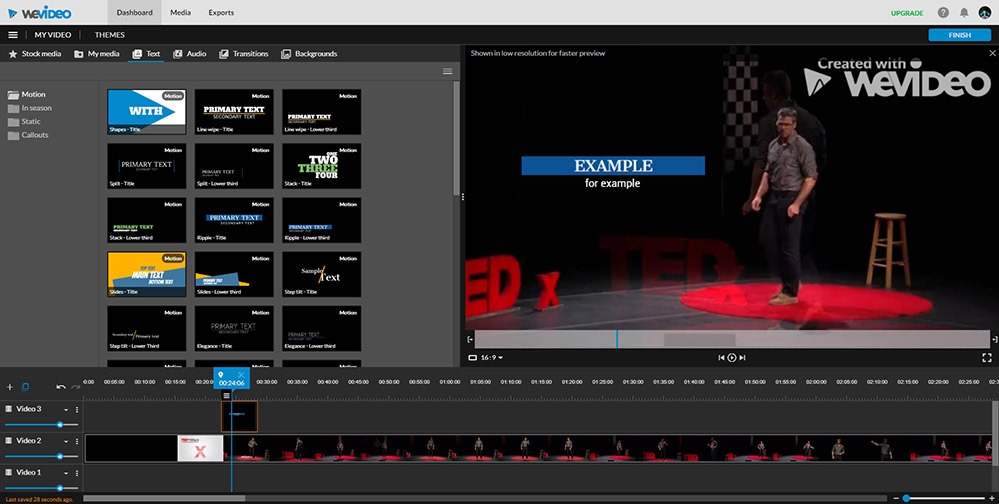Go to the Exports menu
Image resolution: width=999 pixels, height=504 pixels.
tap(221, 13)
